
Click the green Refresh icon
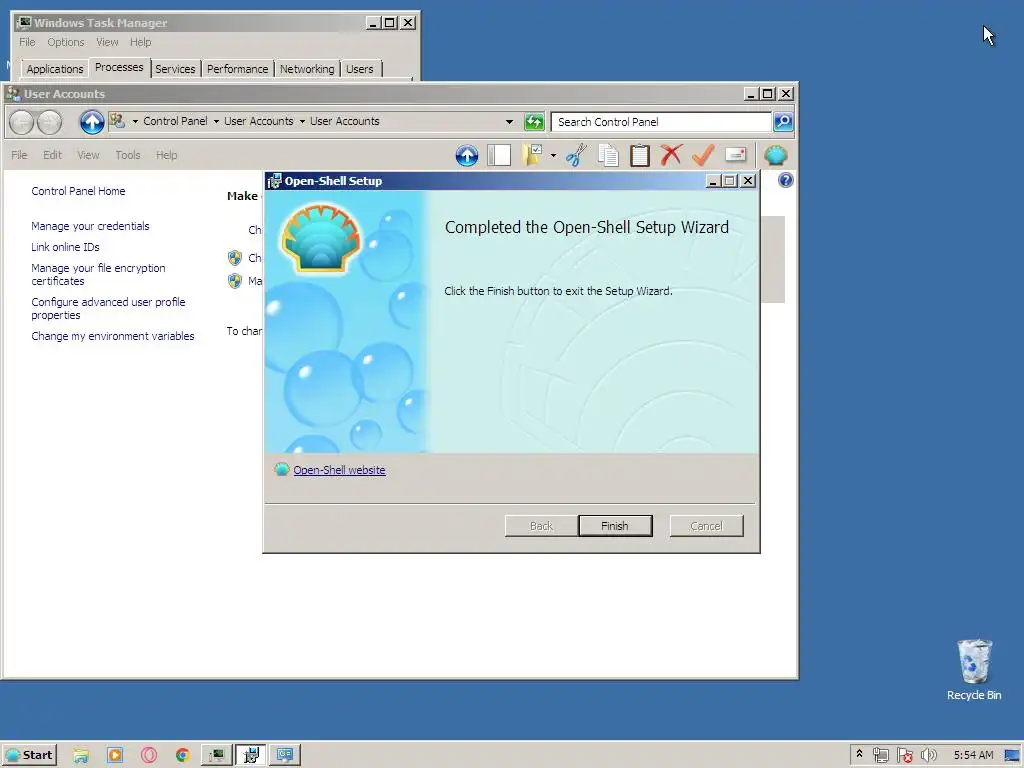tap(534, 121)
